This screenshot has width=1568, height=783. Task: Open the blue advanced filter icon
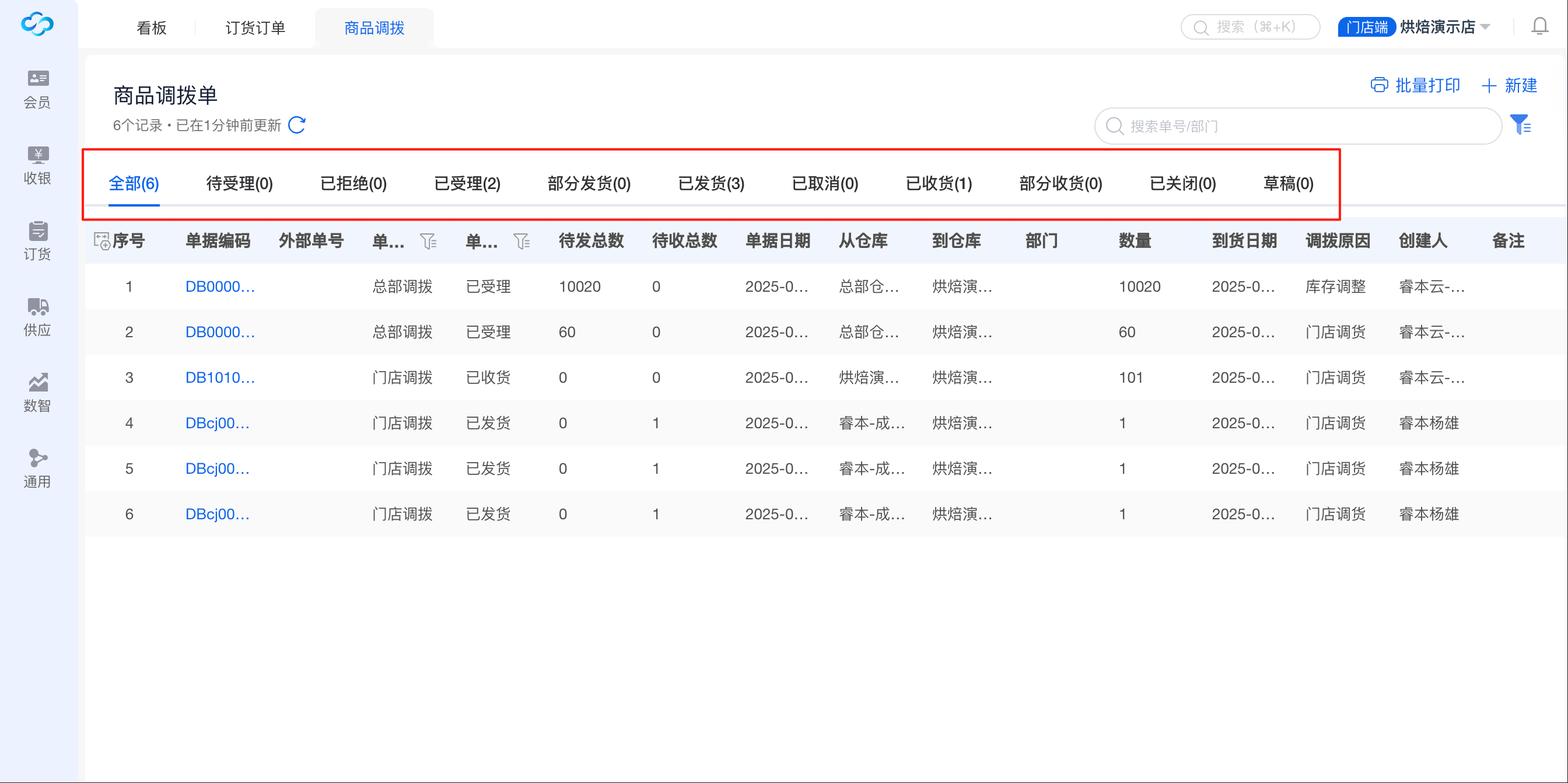pos(1521,125)
